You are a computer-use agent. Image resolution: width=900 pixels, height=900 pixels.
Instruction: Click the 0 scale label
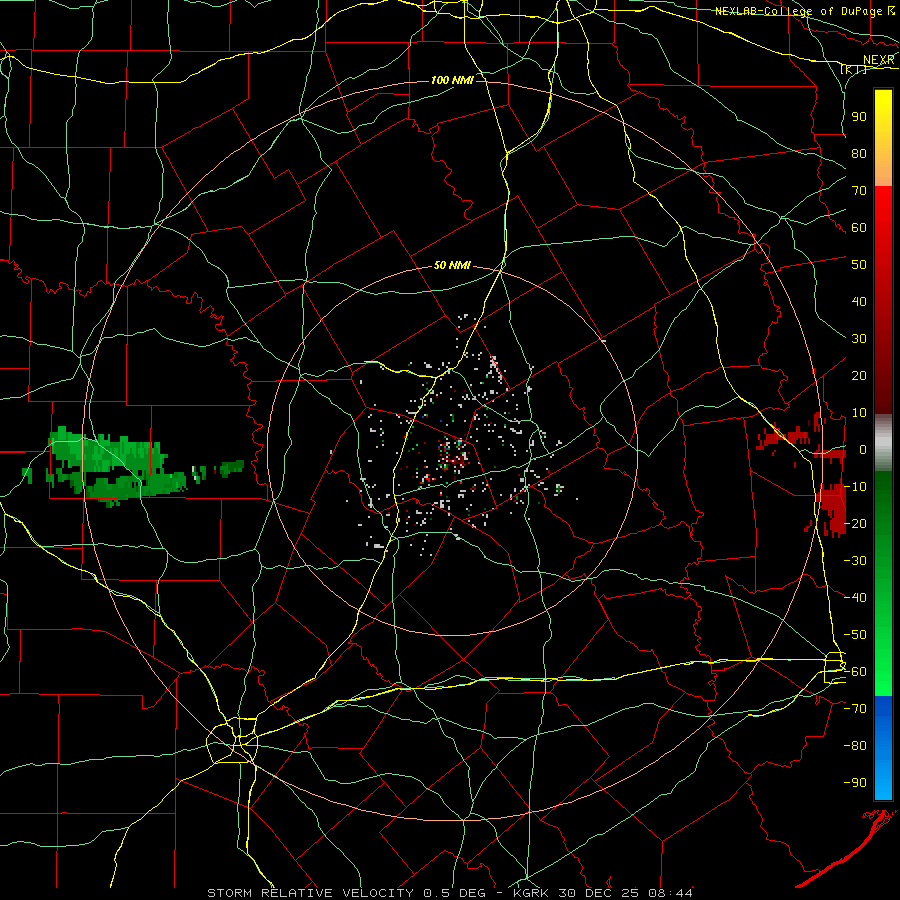[x=863, y=450]
